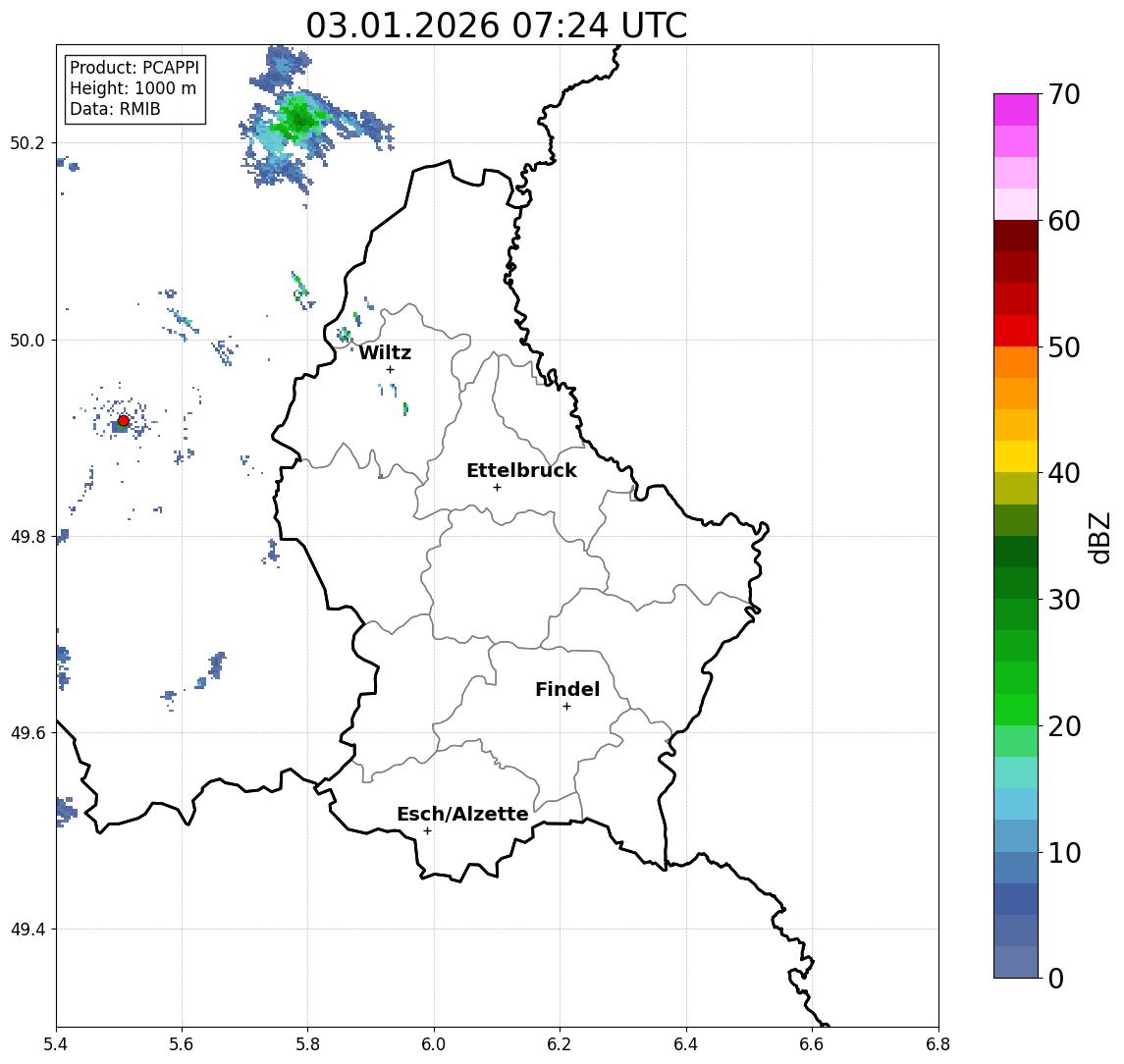Image resolution: width=1124 pixels, height=1064 pixels.
Task: Click the latitude tick label 49.8
Action: 27,536
